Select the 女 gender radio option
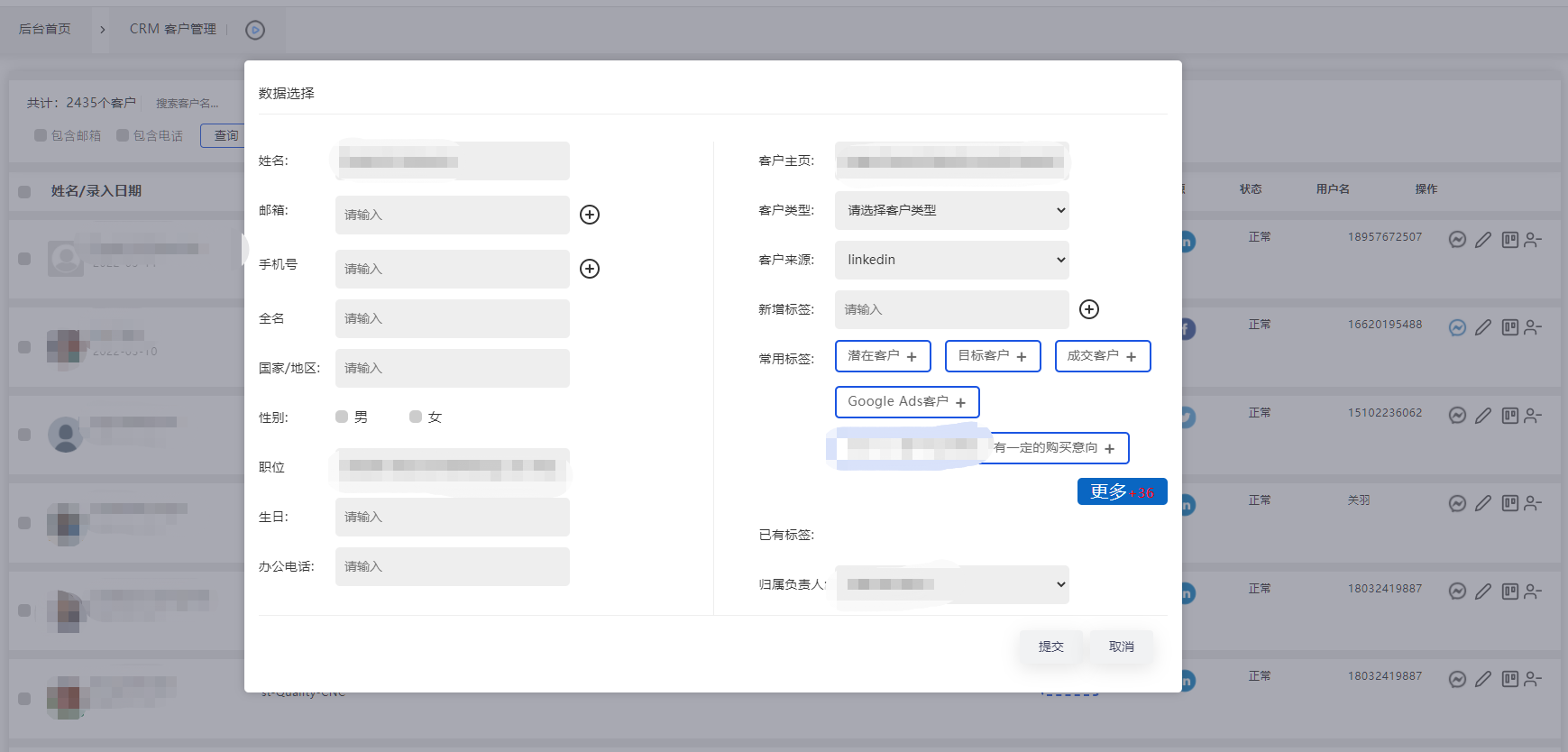 point(416,417)
